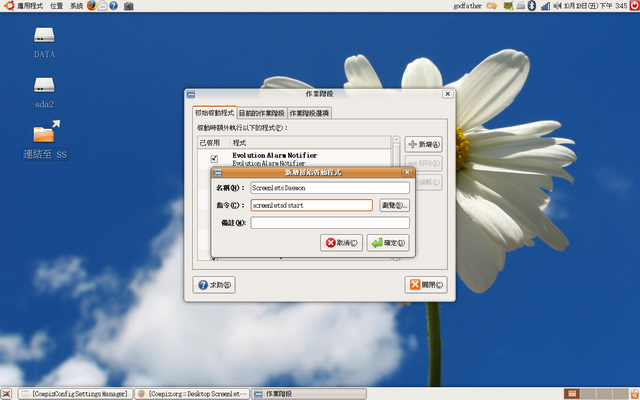Viewport: 640px width, 400px height.
Task: Switch to the 作業階段選項 tab
Action: 309,113
